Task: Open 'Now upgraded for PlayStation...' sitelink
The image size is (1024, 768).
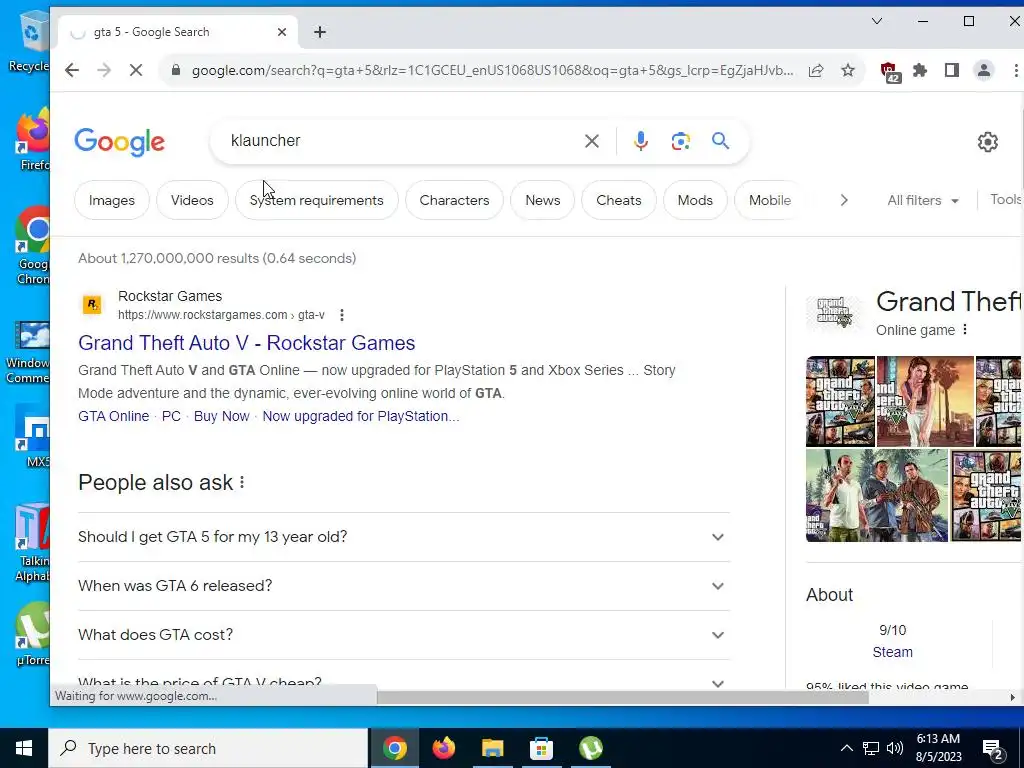Action: [x=360, y=417]
